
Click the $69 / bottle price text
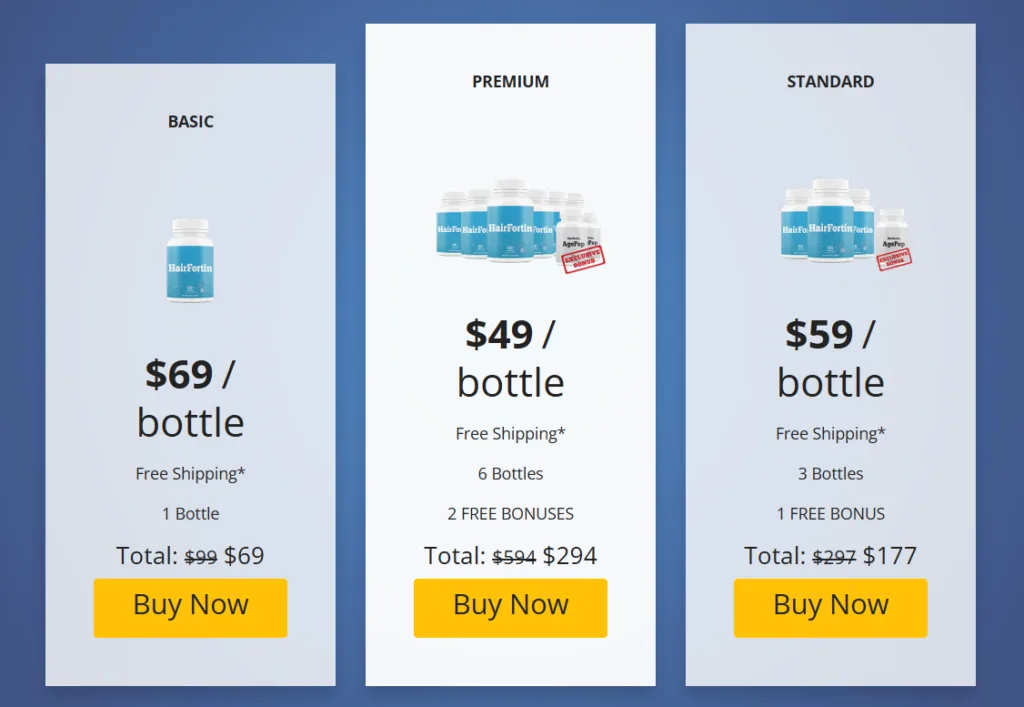coord(190,398)
